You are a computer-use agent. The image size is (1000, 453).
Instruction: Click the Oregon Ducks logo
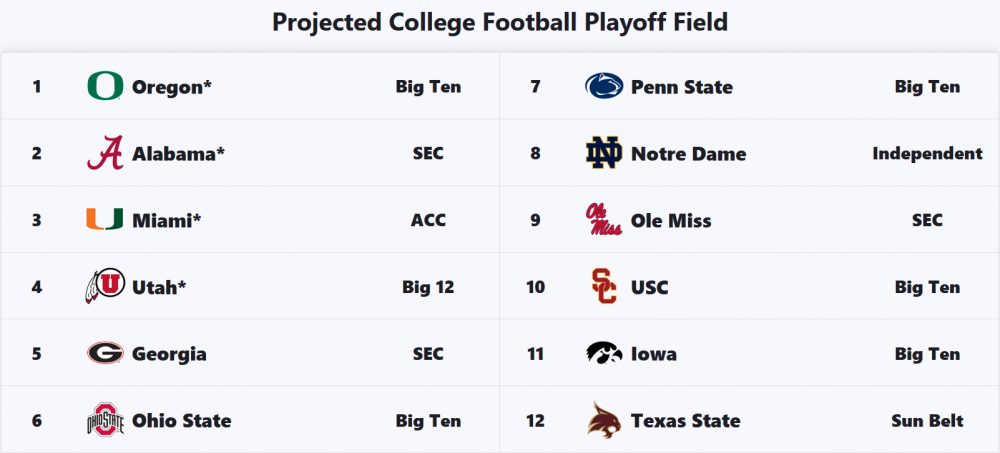point(105,87)
